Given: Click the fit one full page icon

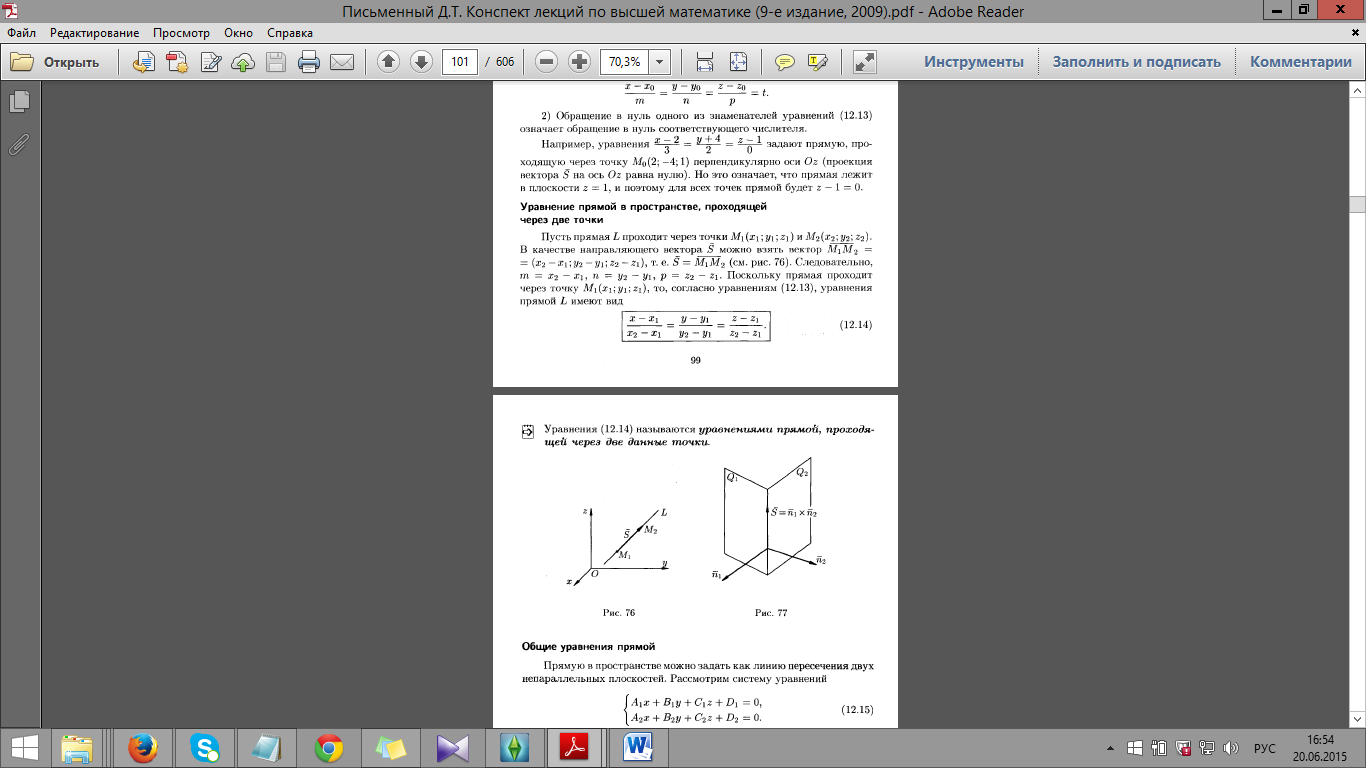Looking at the screenshot, I should pyautogui.click(x=738, y=62).
